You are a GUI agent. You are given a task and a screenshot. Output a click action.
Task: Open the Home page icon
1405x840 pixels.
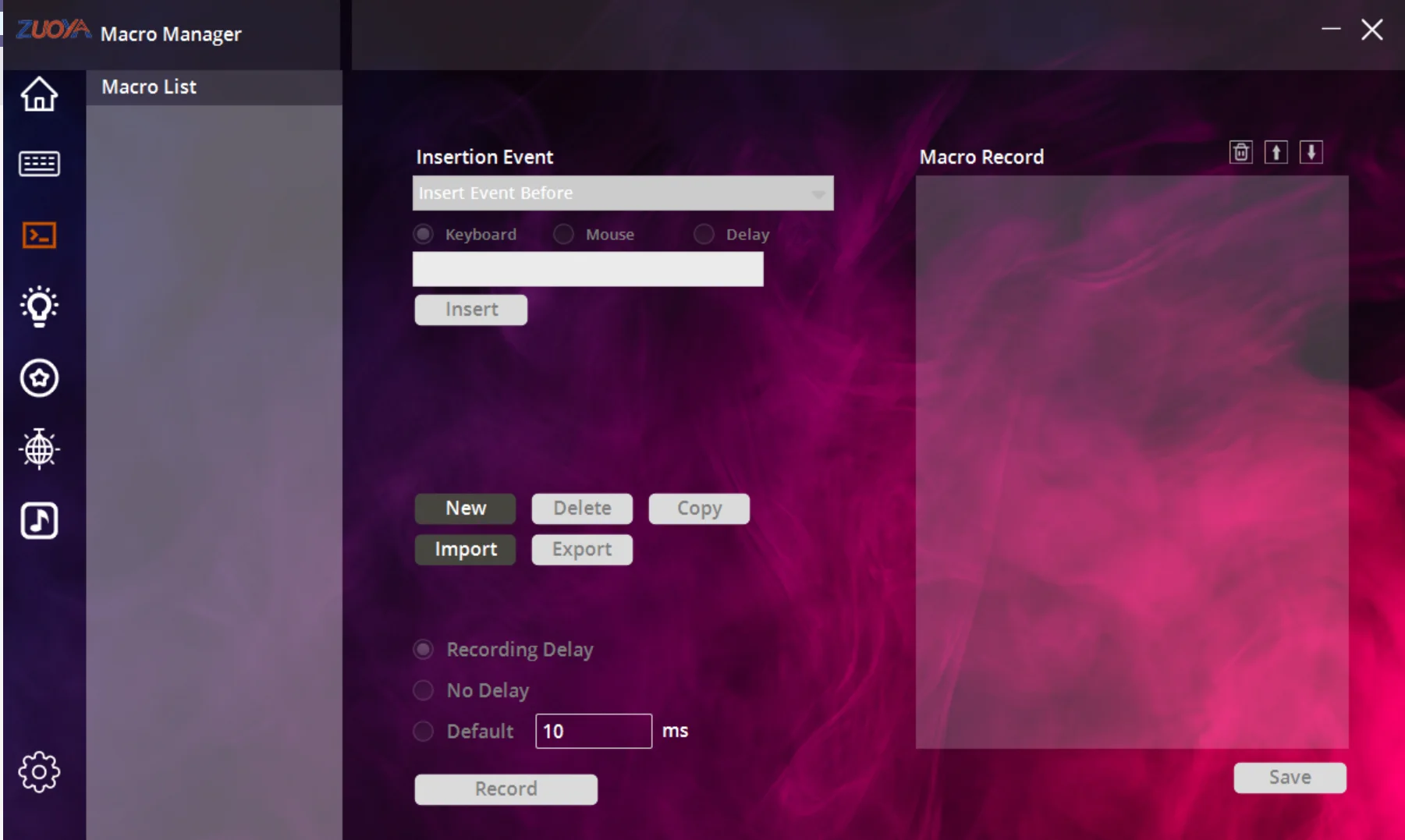click(39, 94)
